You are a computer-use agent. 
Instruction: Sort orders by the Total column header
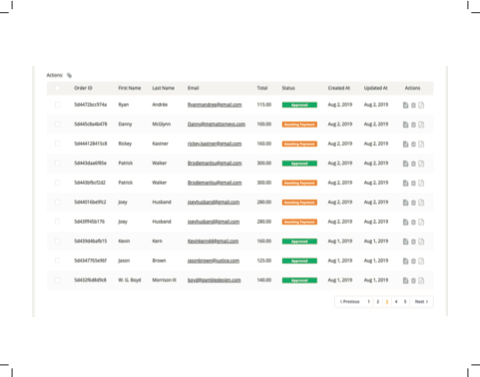pyautogui.click(x=262, y=88)
